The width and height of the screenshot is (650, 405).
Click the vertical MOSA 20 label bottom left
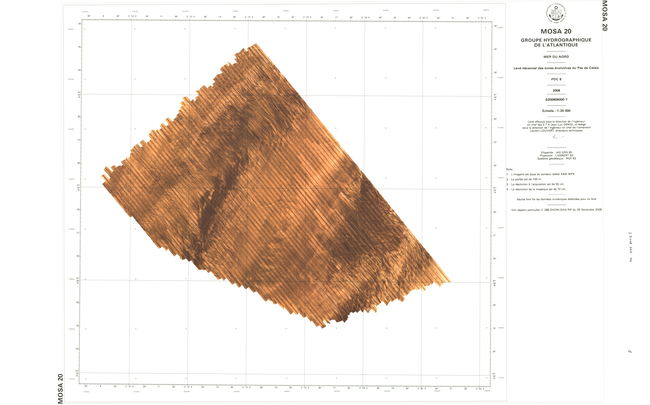click(62, 388)
